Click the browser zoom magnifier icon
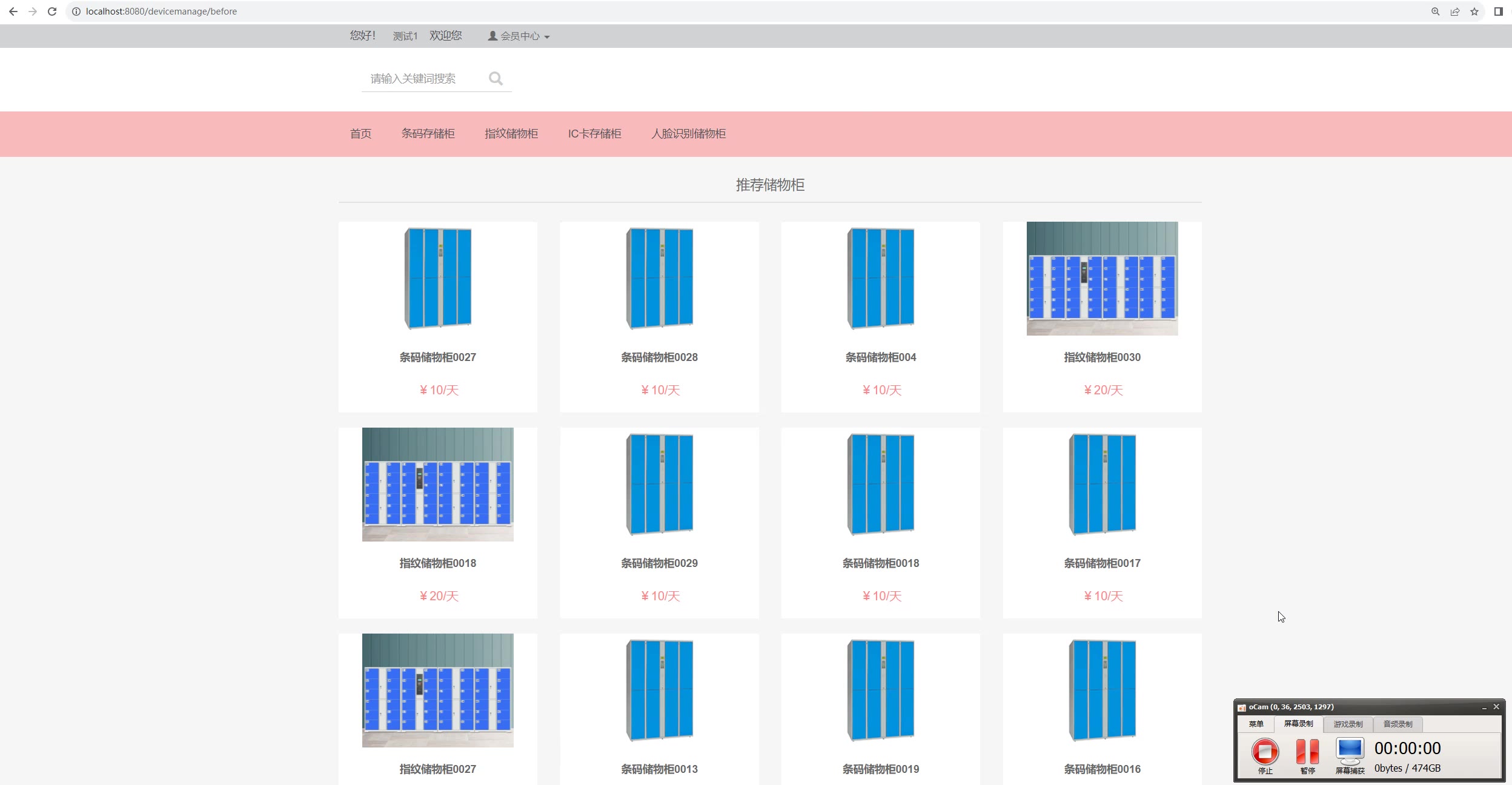Image resolution: width=1512 pixels, height=785 pixels. pyautogui.click(x=1435, y=12)
